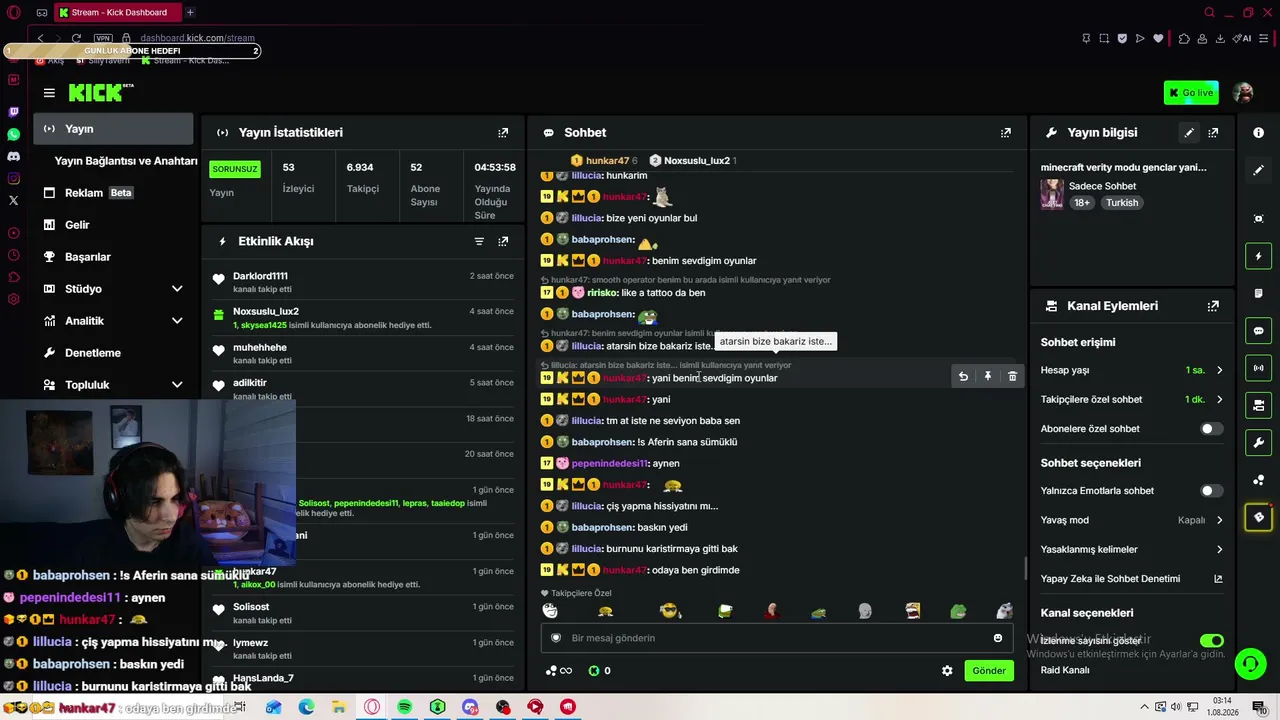The height and width of the screenshot is (720, 1280).
Task: Open Spotify from the taskbar
Action: [404, 707]
